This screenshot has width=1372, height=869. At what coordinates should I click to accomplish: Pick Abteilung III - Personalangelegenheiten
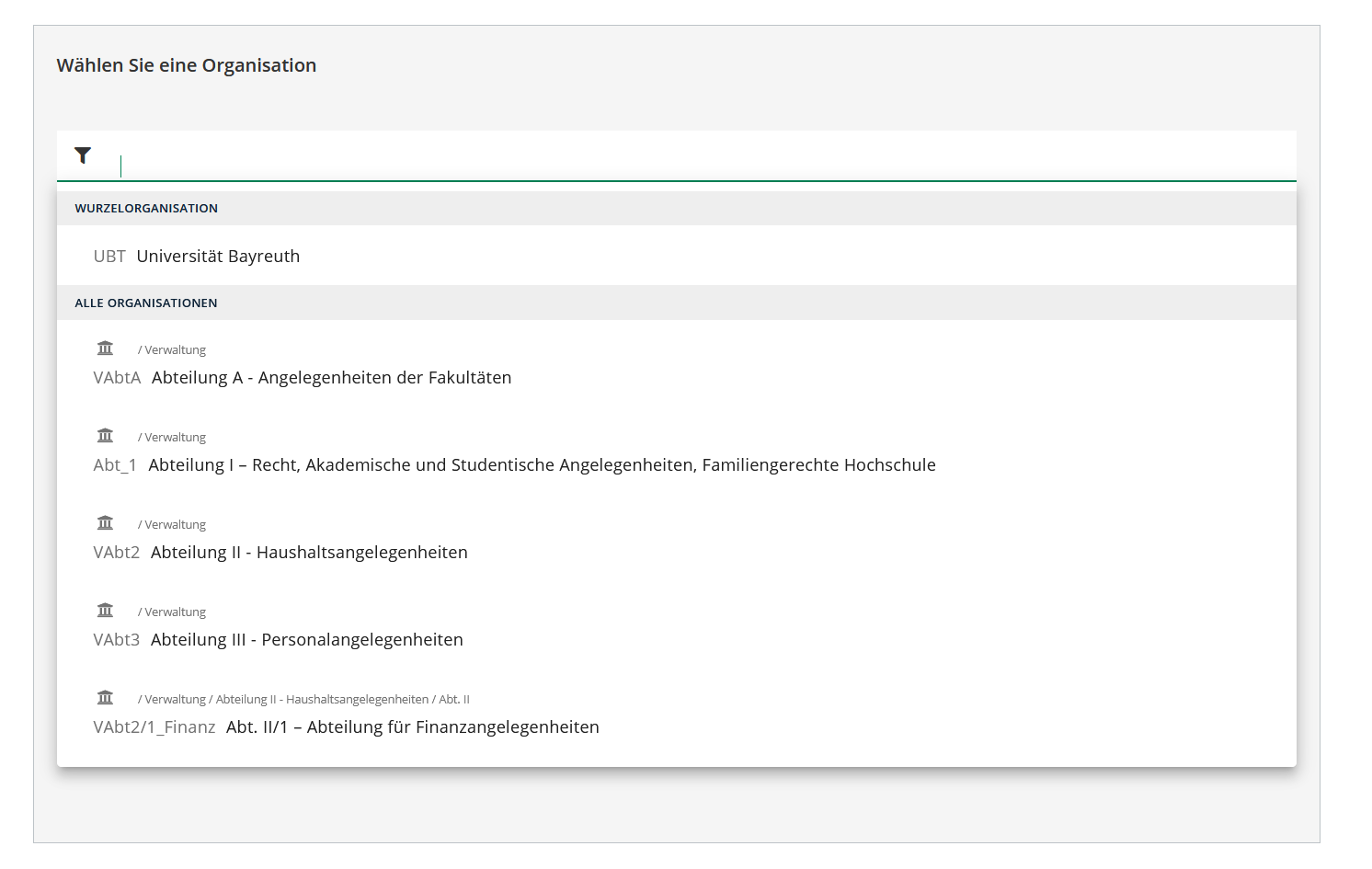pyautogui.click(x=307, y=639)
